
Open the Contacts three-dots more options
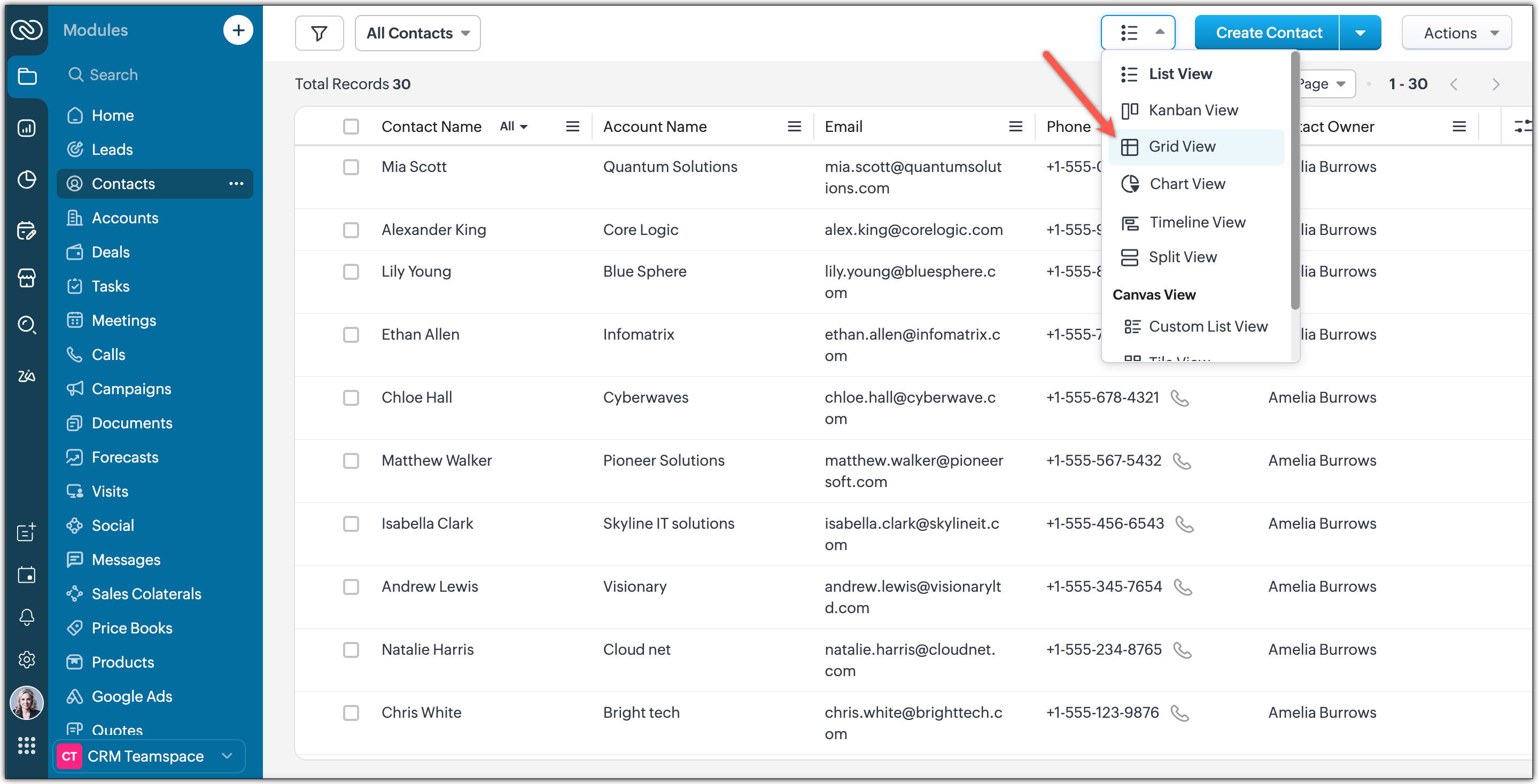click(x=236, y=184)
